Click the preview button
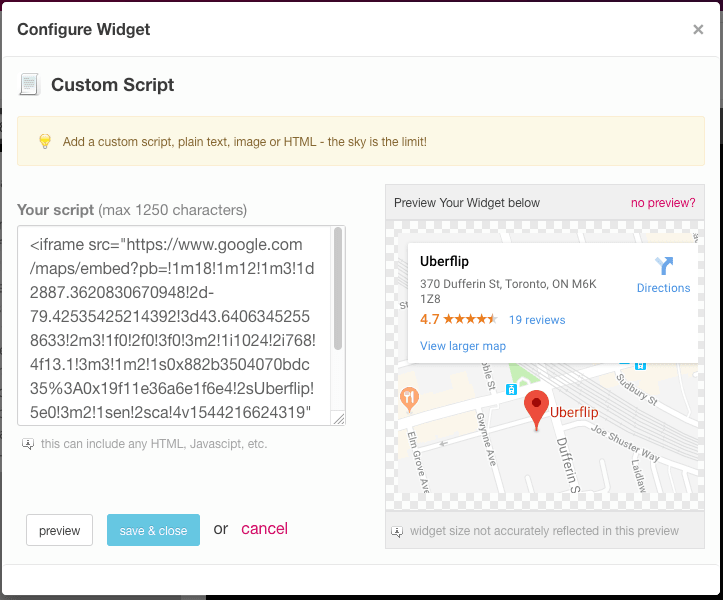This screenshot has width=723, height=600. tap(59, 530)
